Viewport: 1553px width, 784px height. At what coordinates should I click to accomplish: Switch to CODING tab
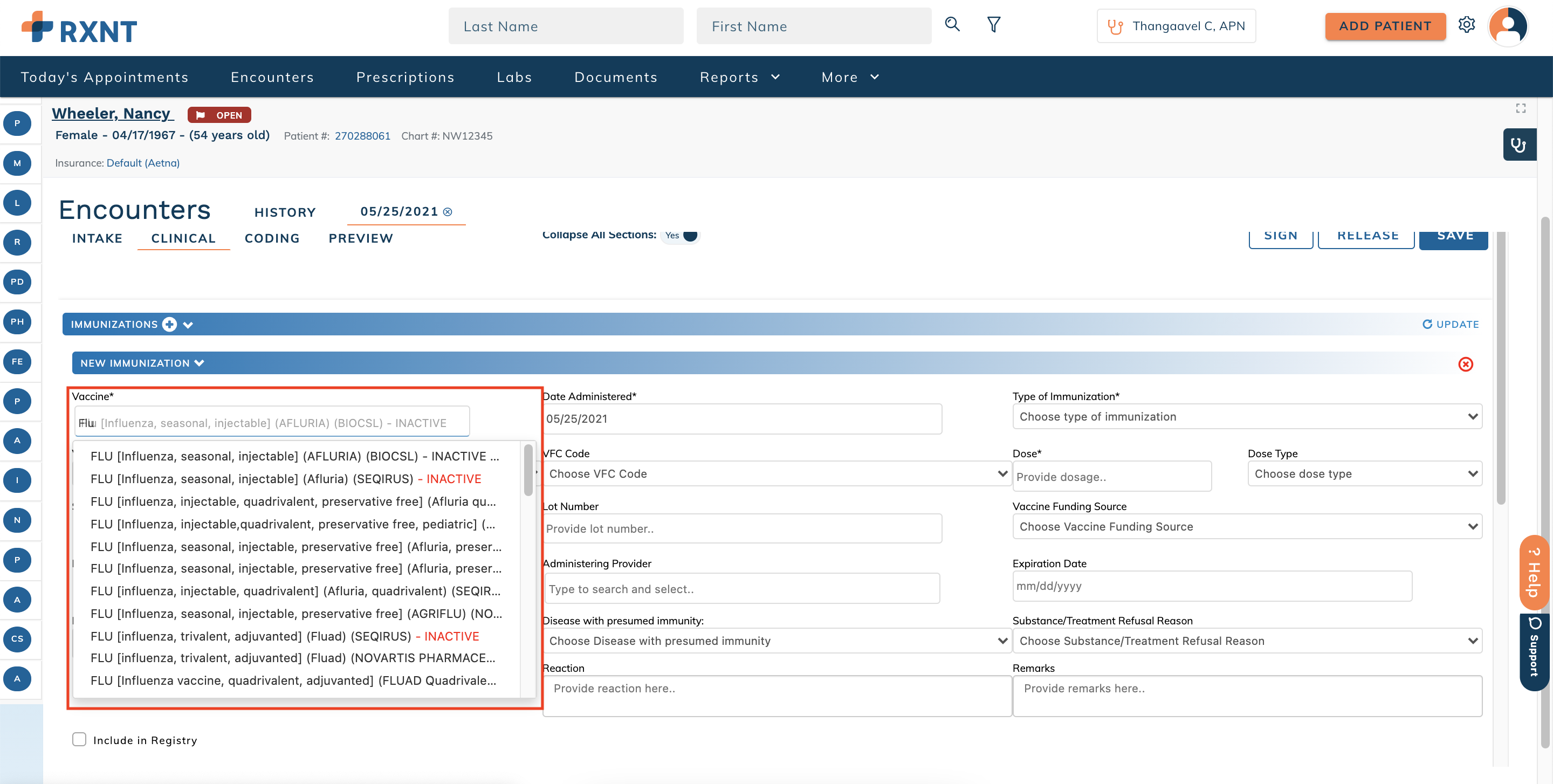272,238
